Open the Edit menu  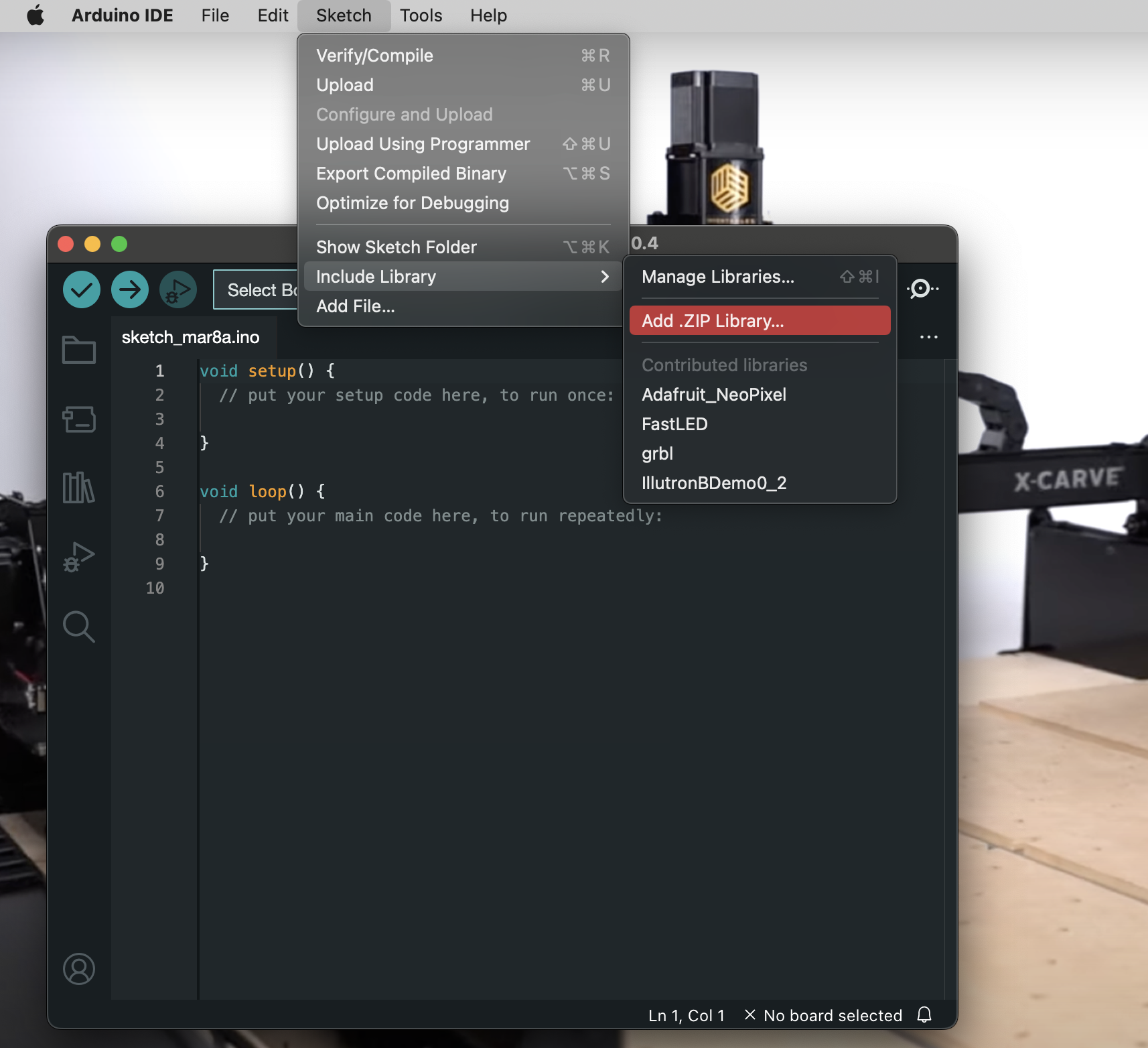coord(273,15)
